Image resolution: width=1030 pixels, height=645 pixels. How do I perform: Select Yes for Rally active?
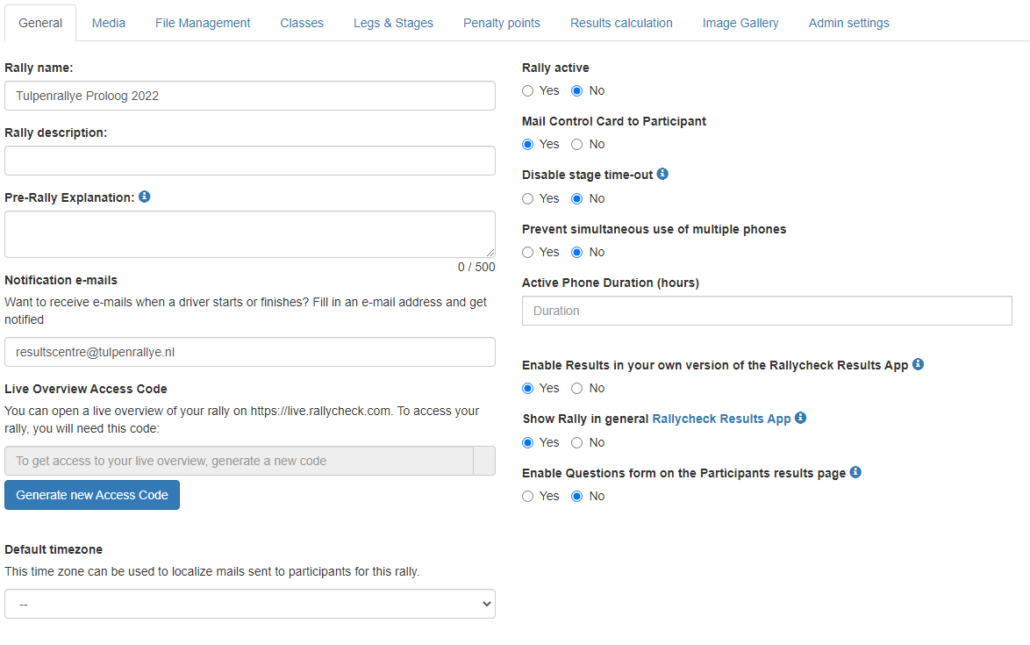pos(527,90)
